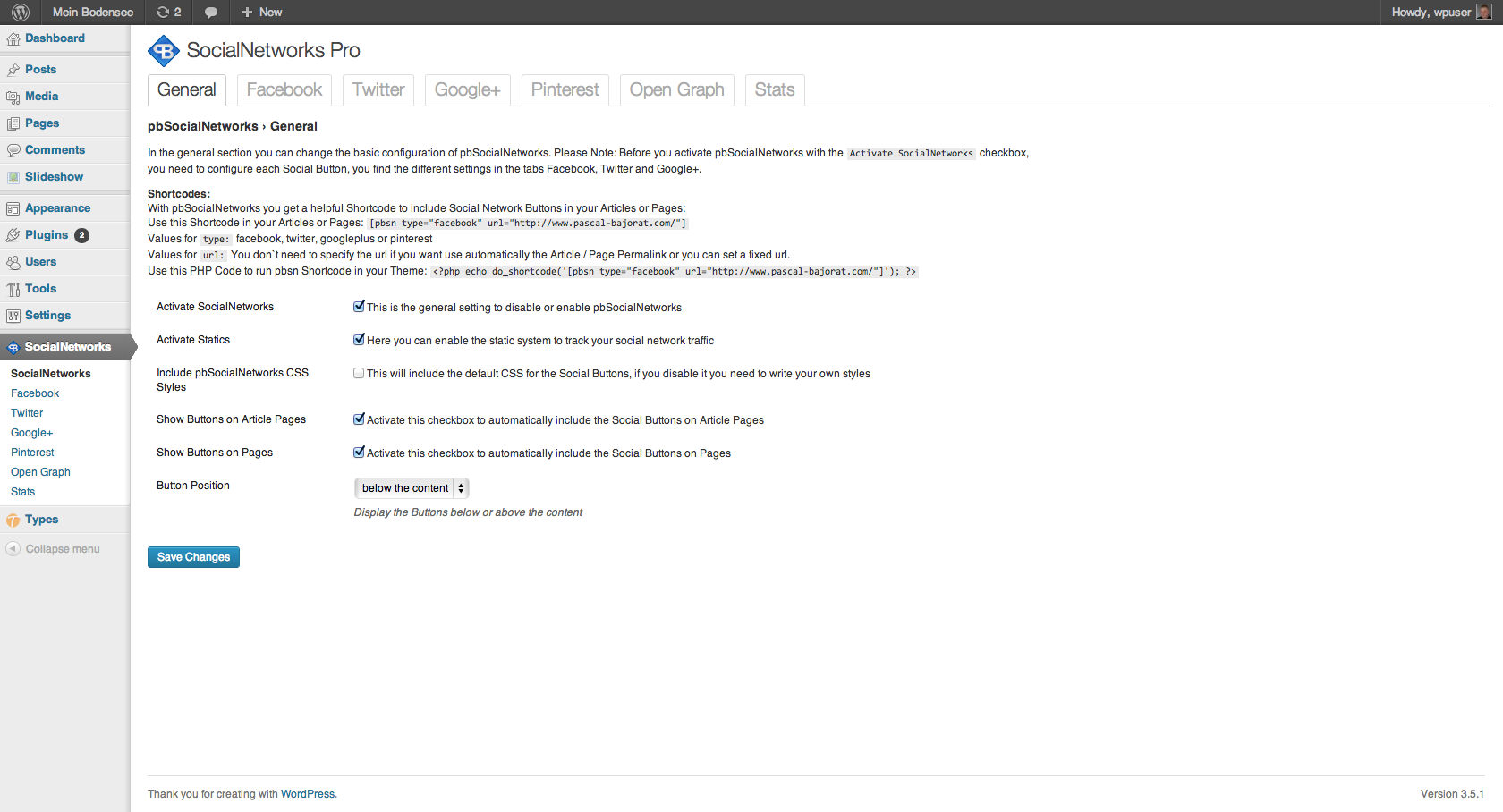
Task: Switch to the Stats tab
Action: [x=775, y=90]
